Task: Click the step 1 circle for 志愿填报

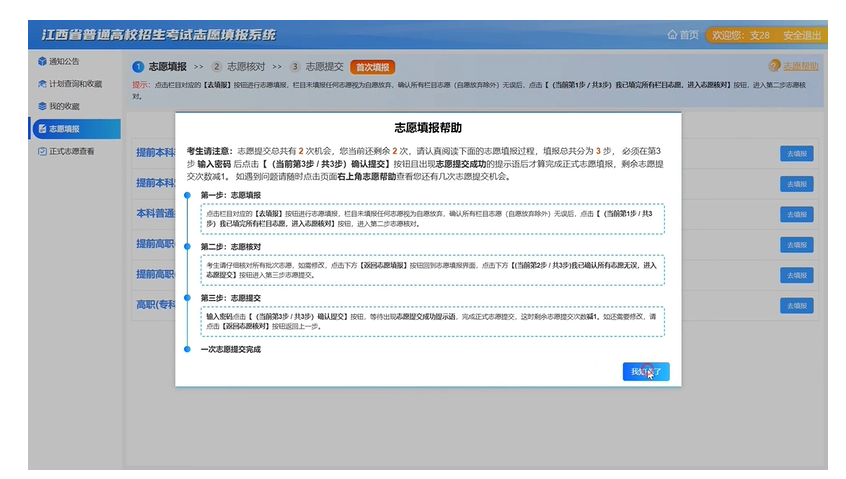Action: point(138,67)
